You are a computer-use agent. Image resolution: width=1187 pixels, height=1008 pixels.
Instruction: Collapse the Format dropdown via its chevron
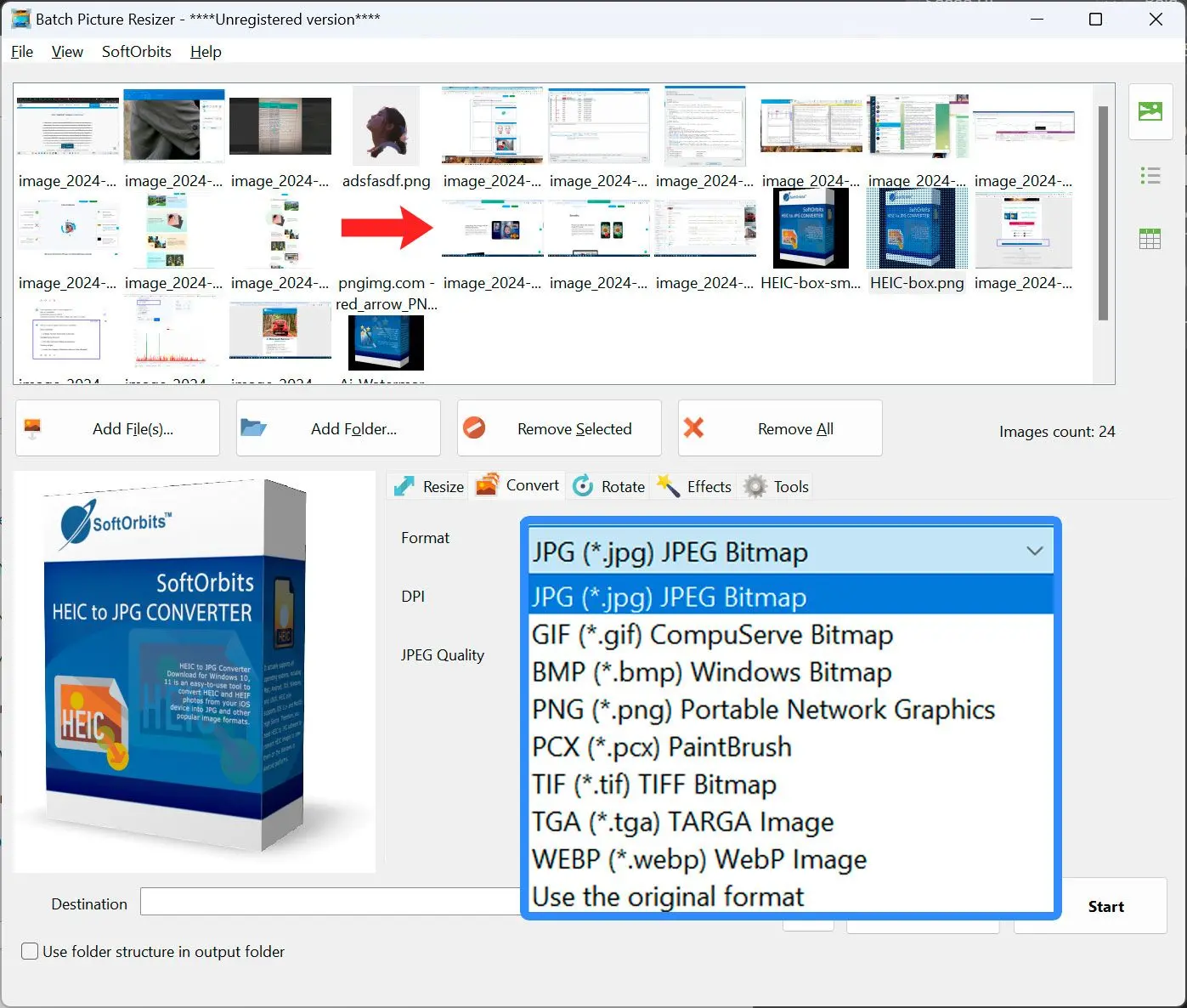(x=1034, y=551)
